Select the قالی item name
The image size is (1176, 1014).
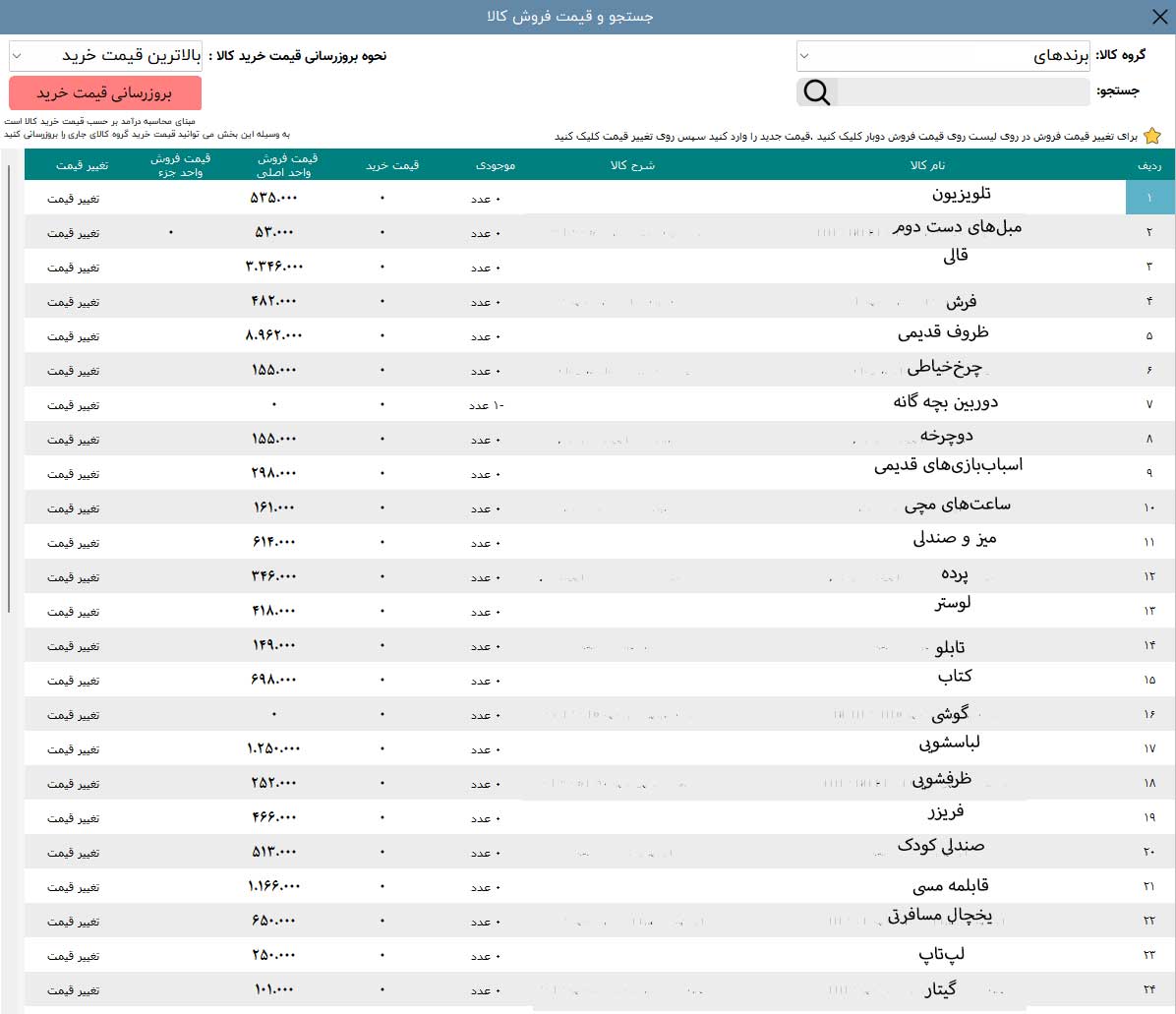tap(956, 256)
